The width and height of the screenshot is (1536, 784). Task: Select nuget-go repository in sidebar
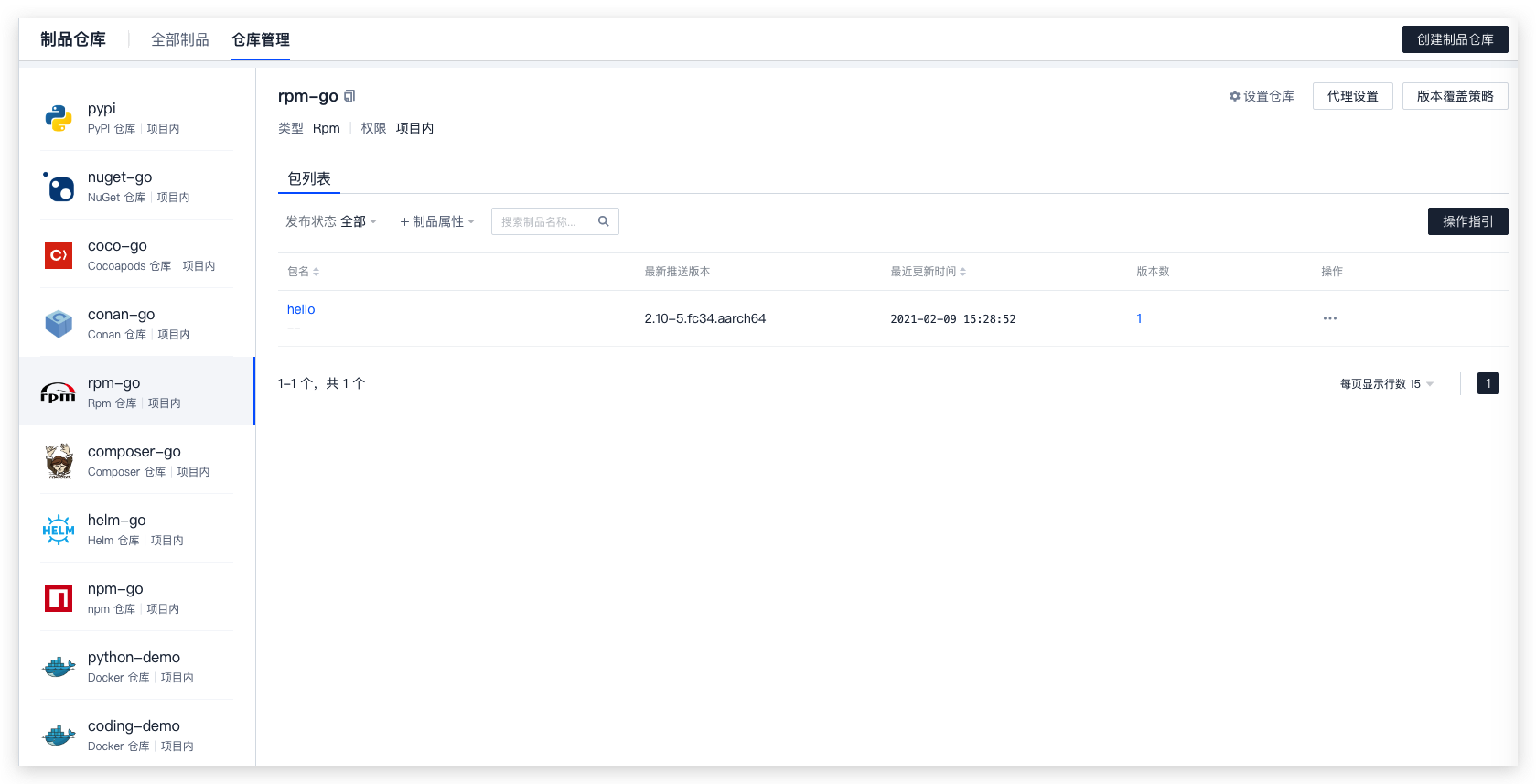[137, 187]
